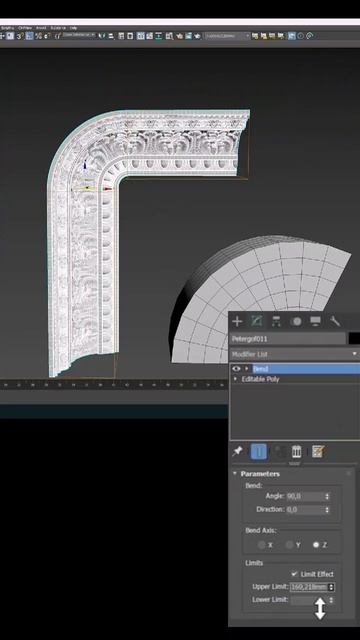Select the X bend axis
Viewport: 360px width, 640px height.
click(262, 545)
